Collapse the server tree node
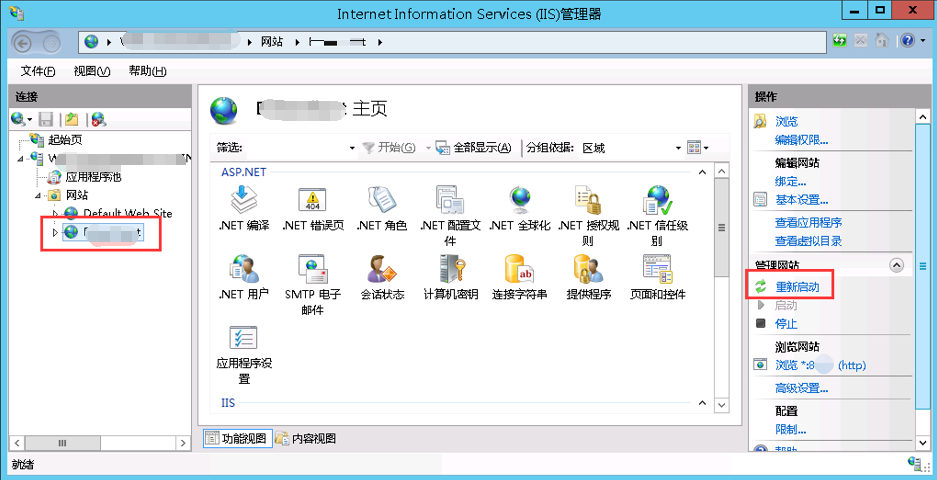This screenshot has width=937, height=480. click(x=20, y=159)
